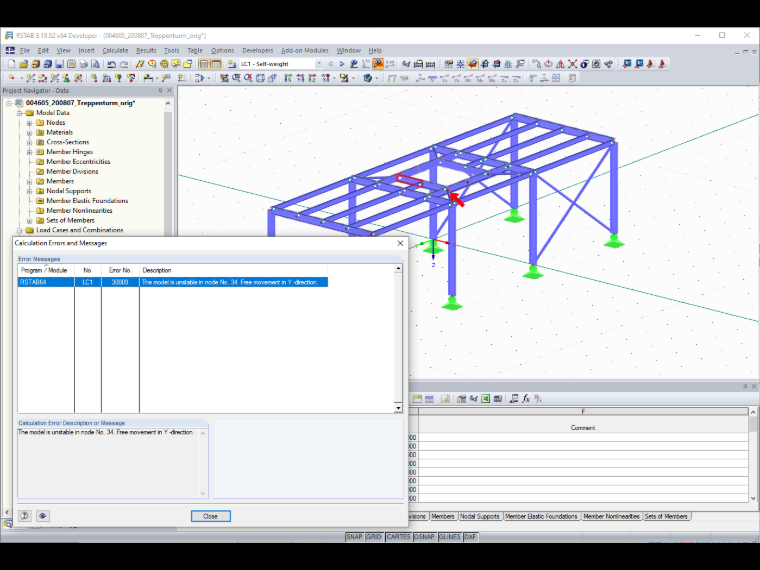Click the mirror/symmetry tool icon
Screen dimensions: 760x570
click(x=560, y=63)
